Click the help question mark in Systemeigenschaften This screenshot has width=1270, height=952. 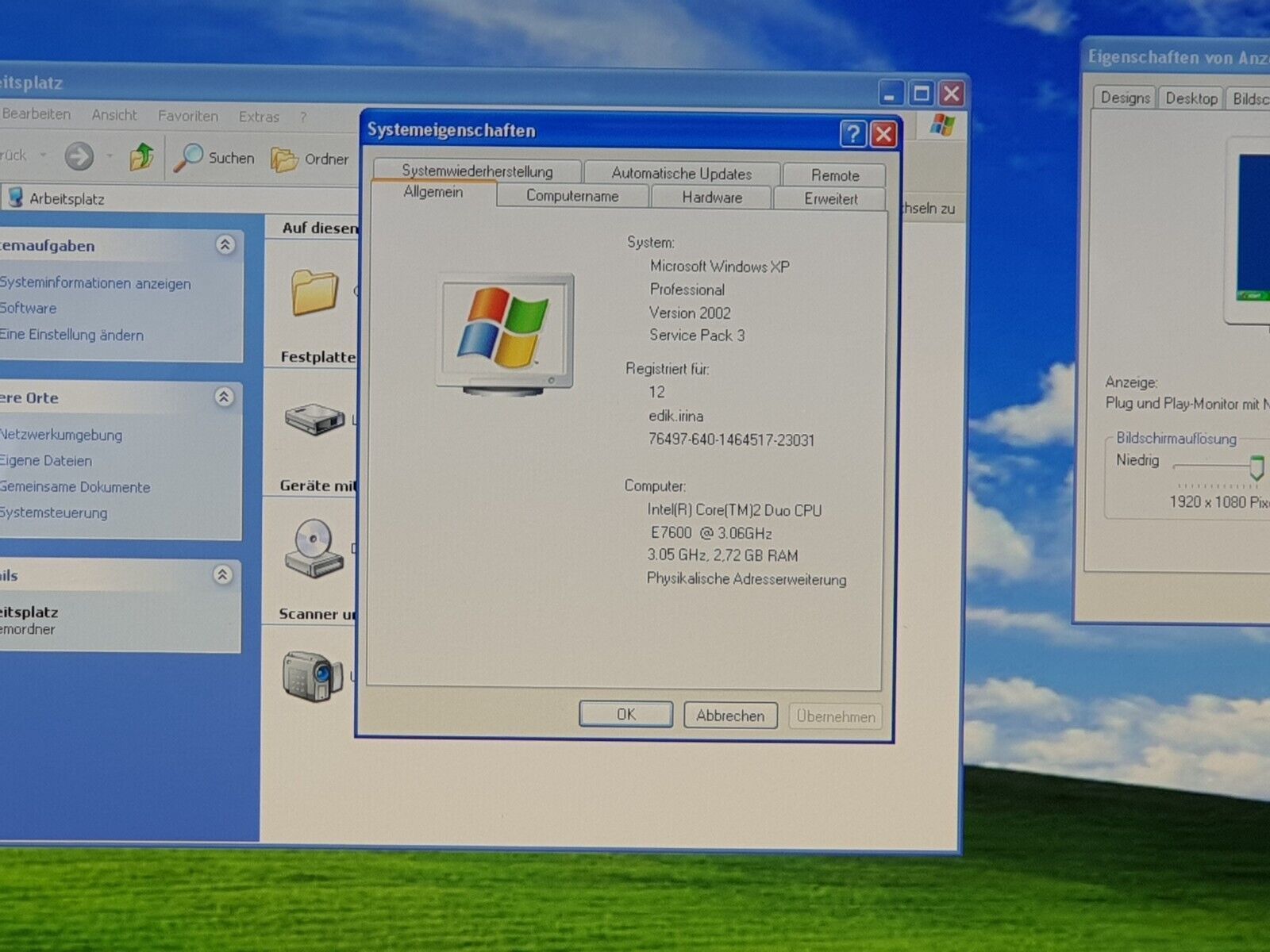(x=852, y=133)
